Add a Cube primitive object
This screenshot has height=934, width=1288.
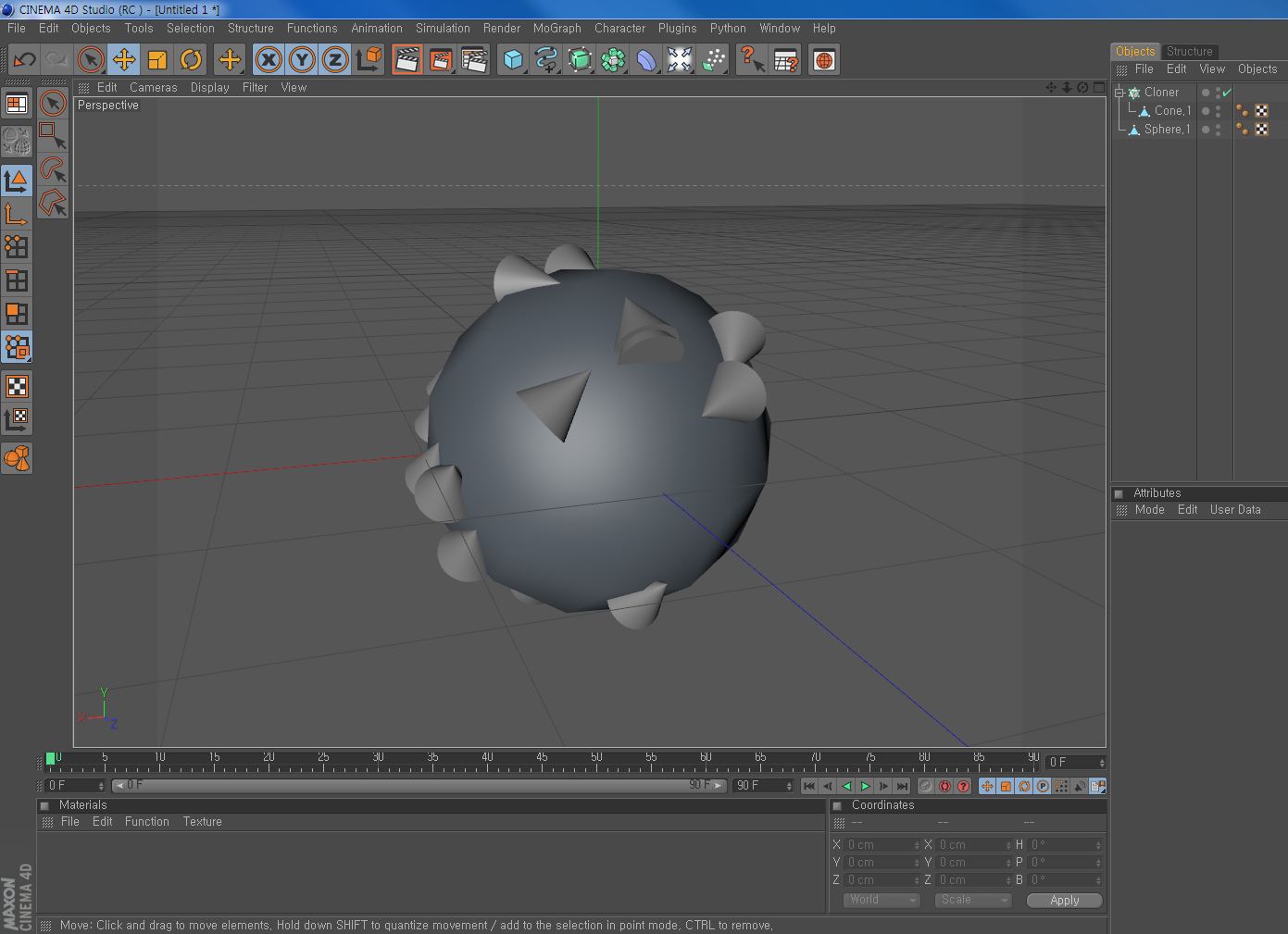[512, 60]
